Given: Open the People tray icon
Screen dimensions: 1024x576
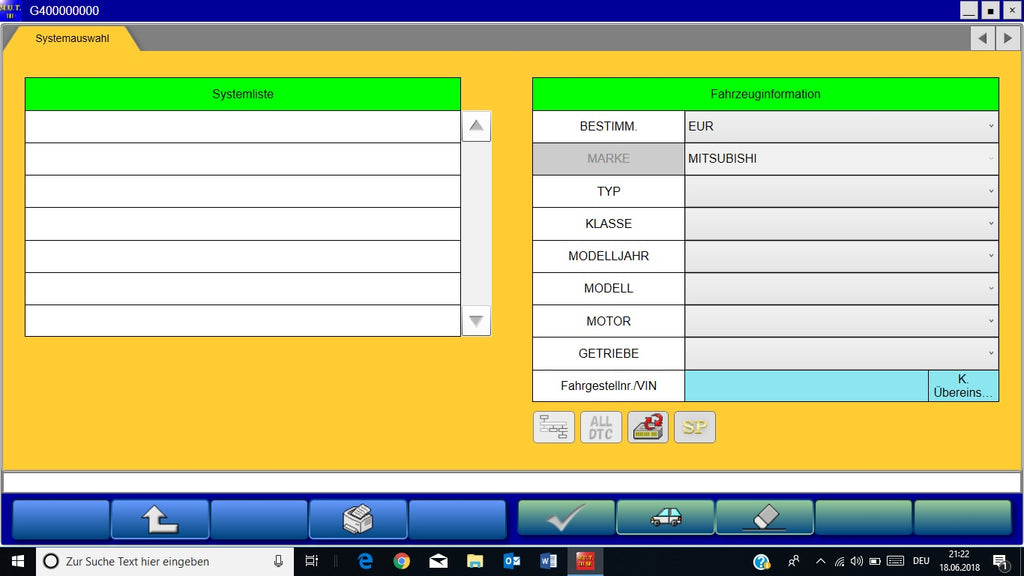Looking at the screenshot, I should (793, 561).
